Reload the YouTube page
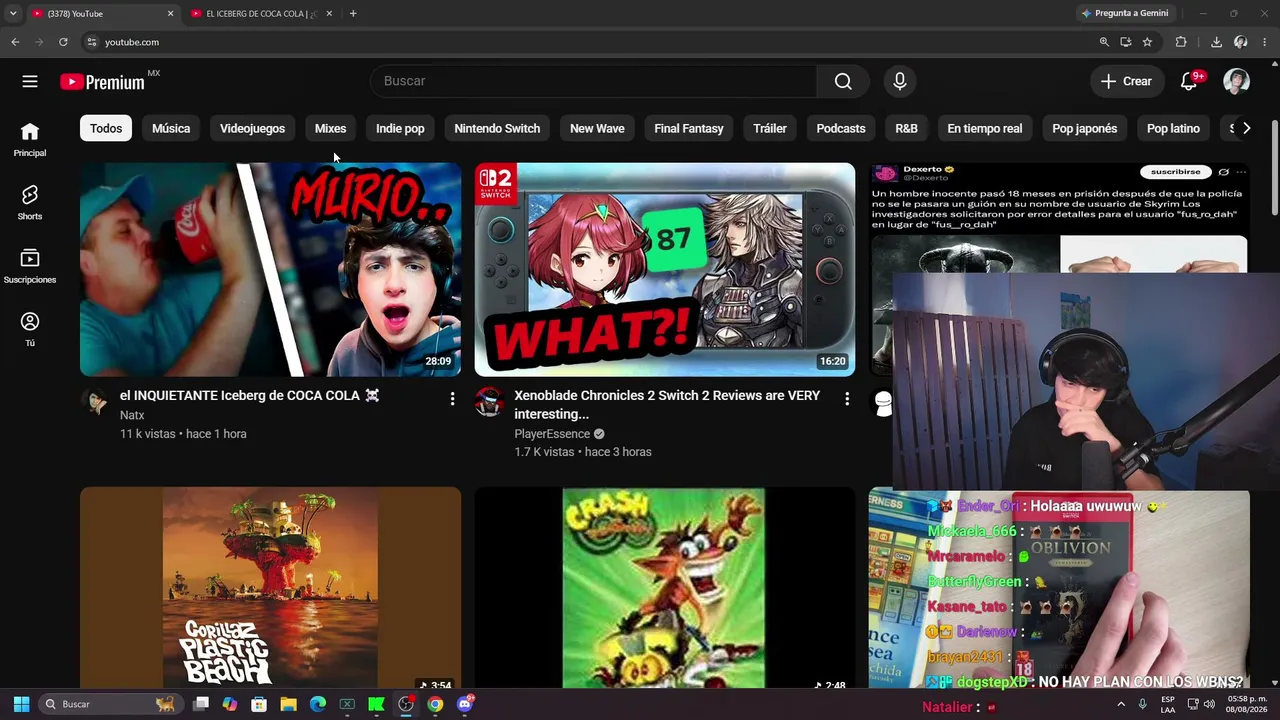 pyautogui.click(x=63, y=42)
